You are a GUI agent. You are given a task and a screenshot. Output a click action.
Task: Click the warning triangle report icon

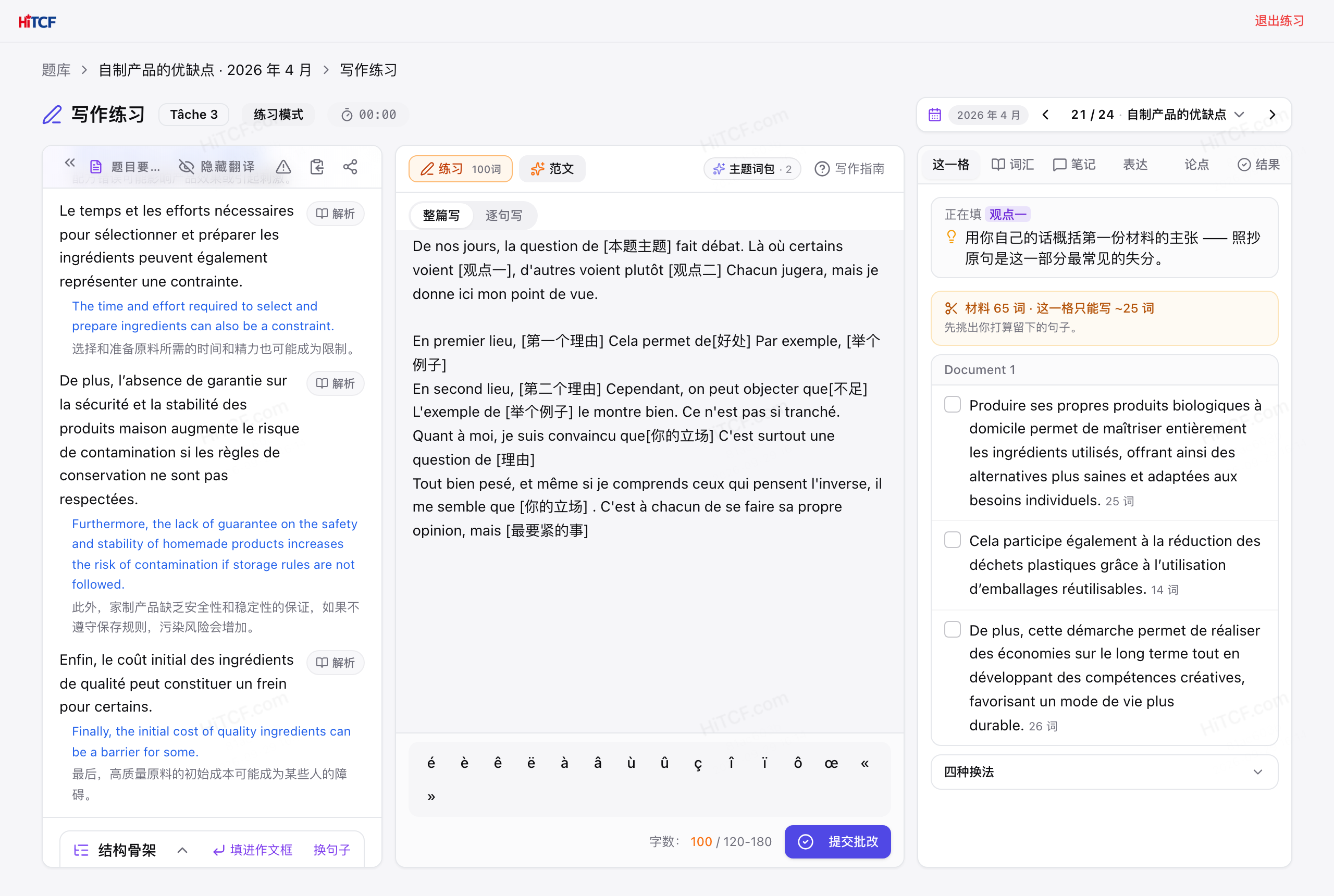pyautogui.click(x=283, y=167)
